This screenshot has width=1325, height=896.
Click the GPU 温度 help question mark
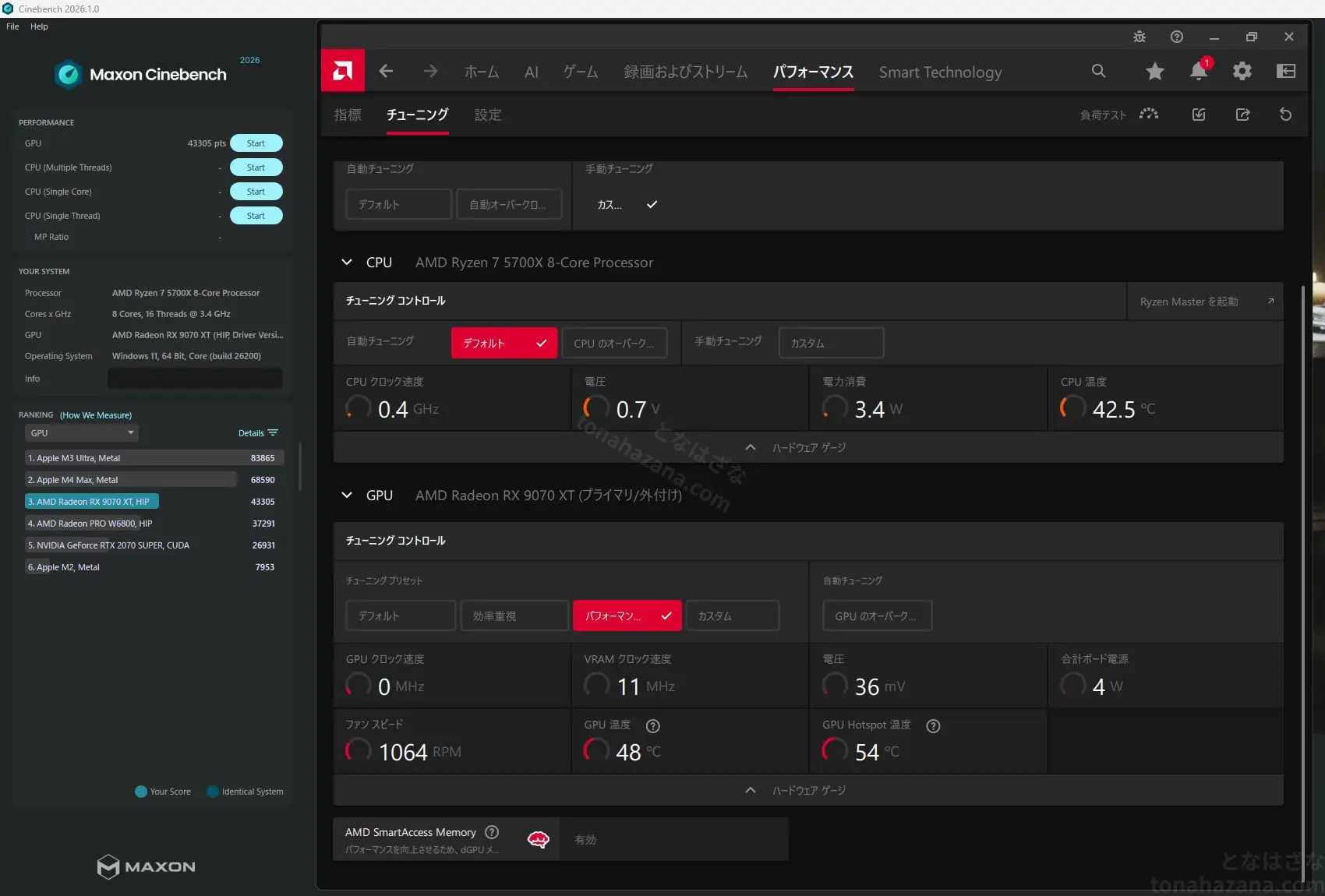653,725
